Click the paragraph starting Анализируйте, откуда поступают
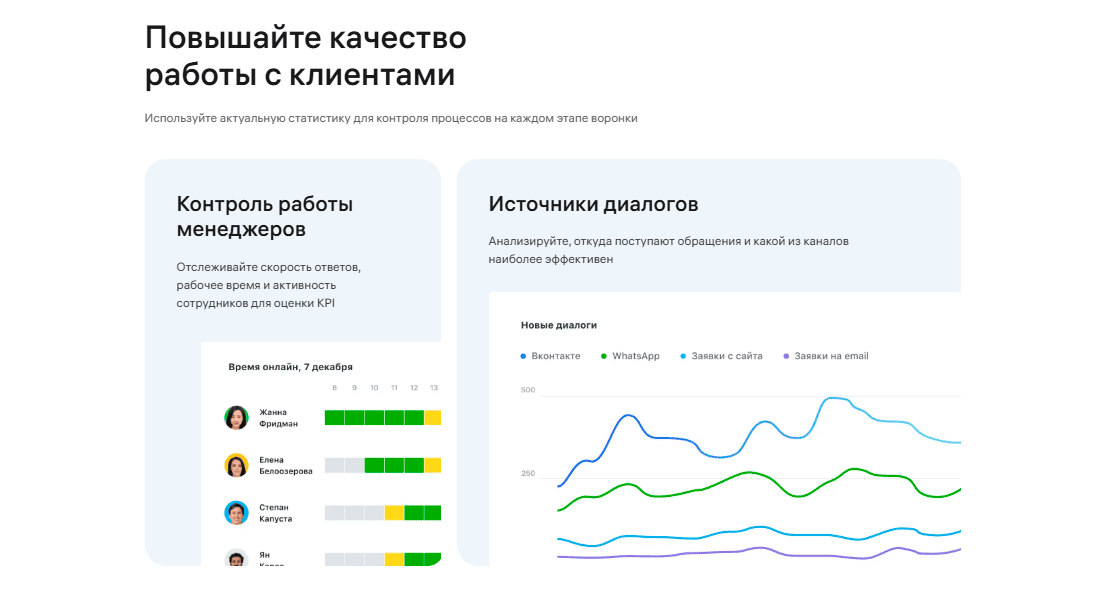The image size is (1100, 600). tap(668, 250)
